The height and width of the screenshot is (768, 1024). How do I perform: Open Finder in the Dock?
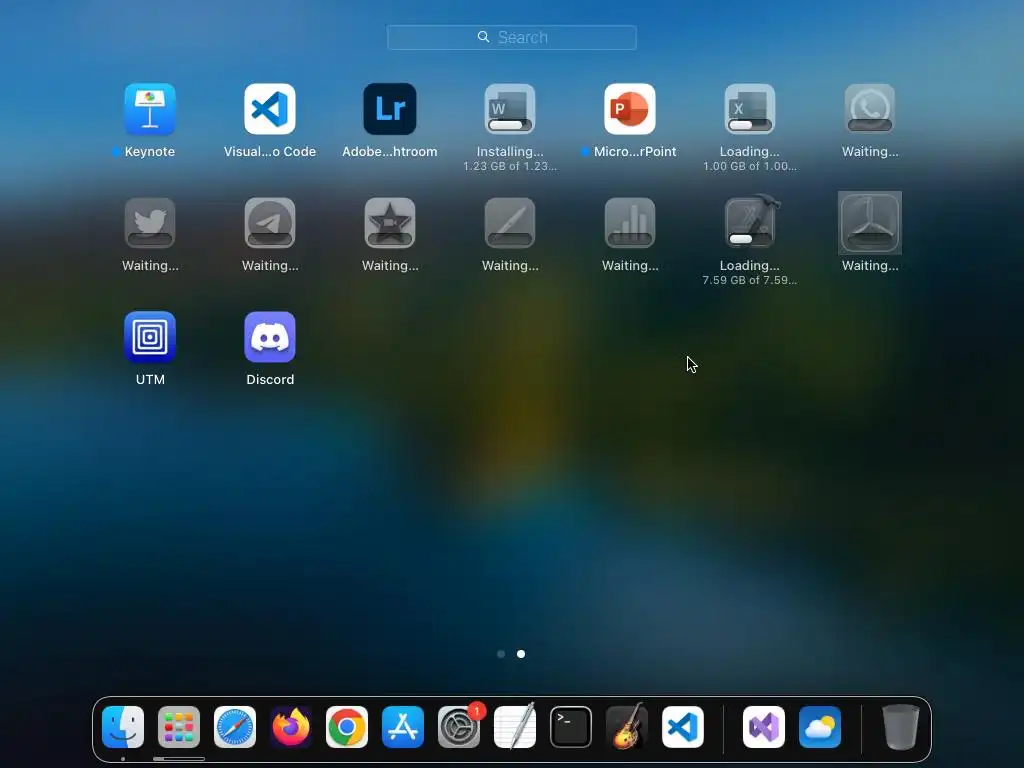click(x=123, y=727)
